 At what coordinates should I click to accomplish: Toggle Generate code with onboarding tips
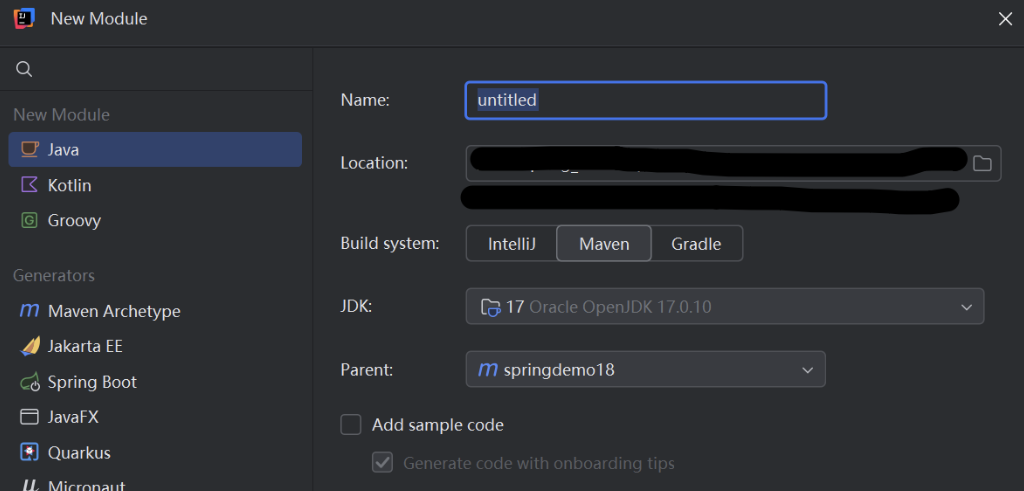coord(382,464)
